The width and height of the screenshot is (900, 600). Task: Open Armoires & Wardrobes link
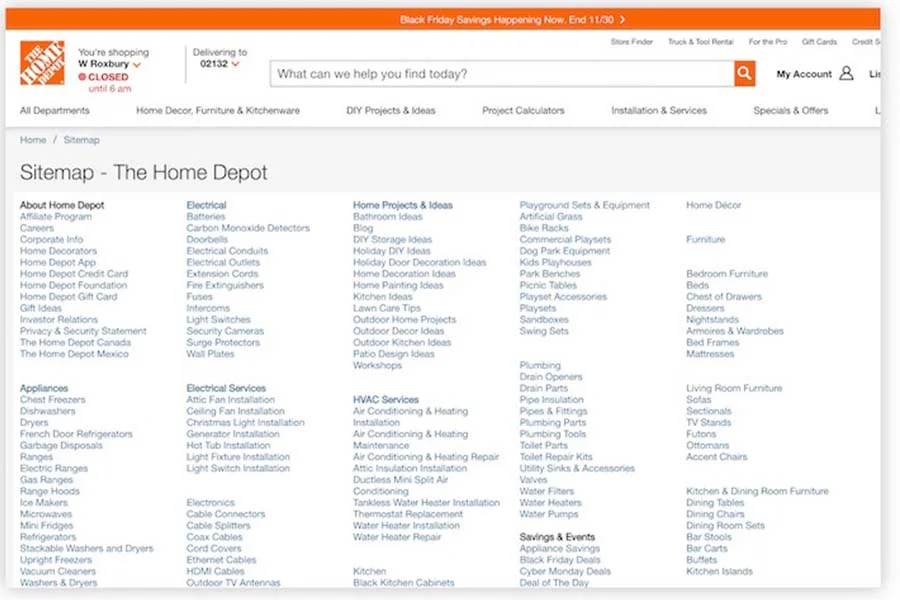pyautogui.click(x=735, y=331)
